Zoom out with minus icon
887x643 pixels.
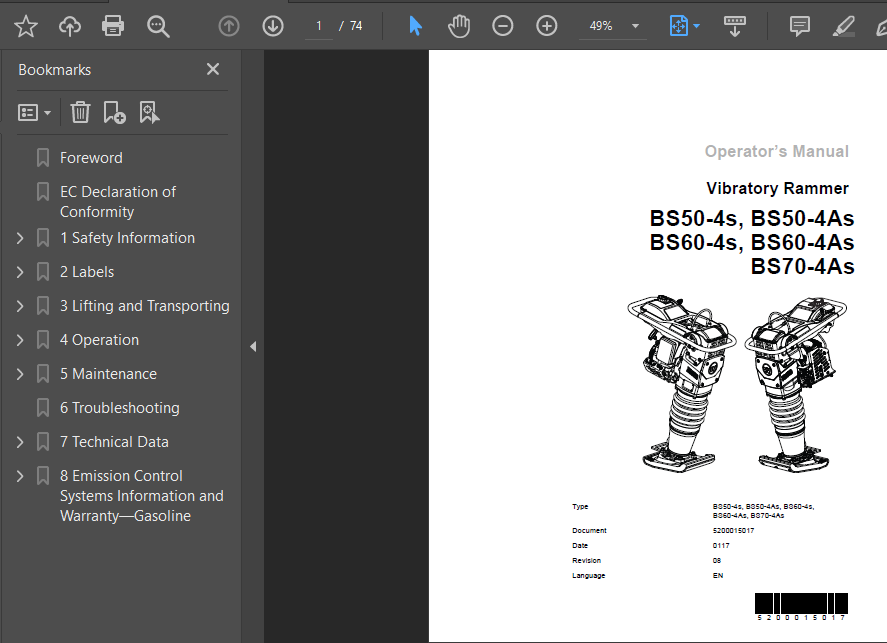pyautogui.click(x=502, y=26)
